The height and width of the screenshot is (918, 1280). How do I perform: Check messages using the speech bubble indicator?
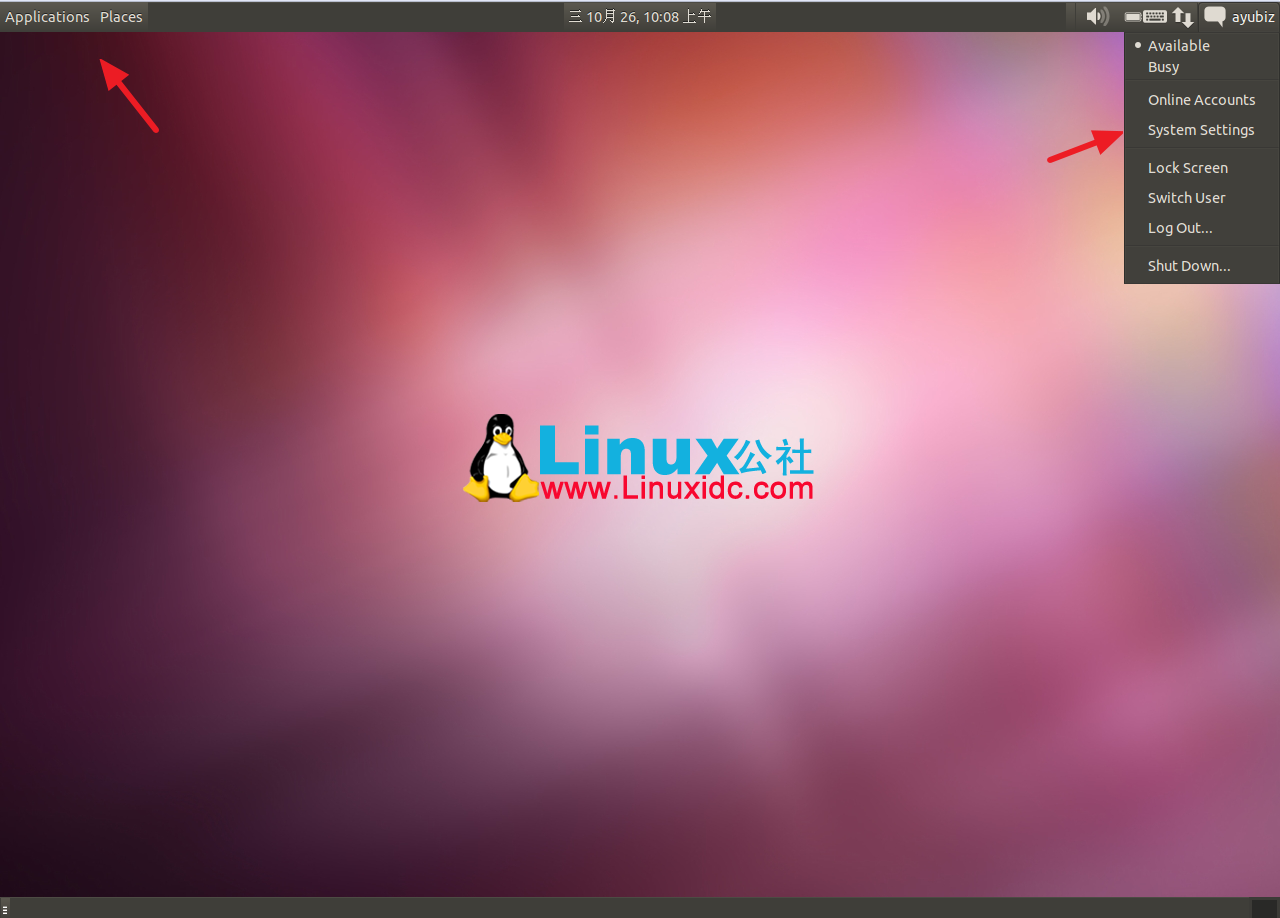[x=1214, y=16]
